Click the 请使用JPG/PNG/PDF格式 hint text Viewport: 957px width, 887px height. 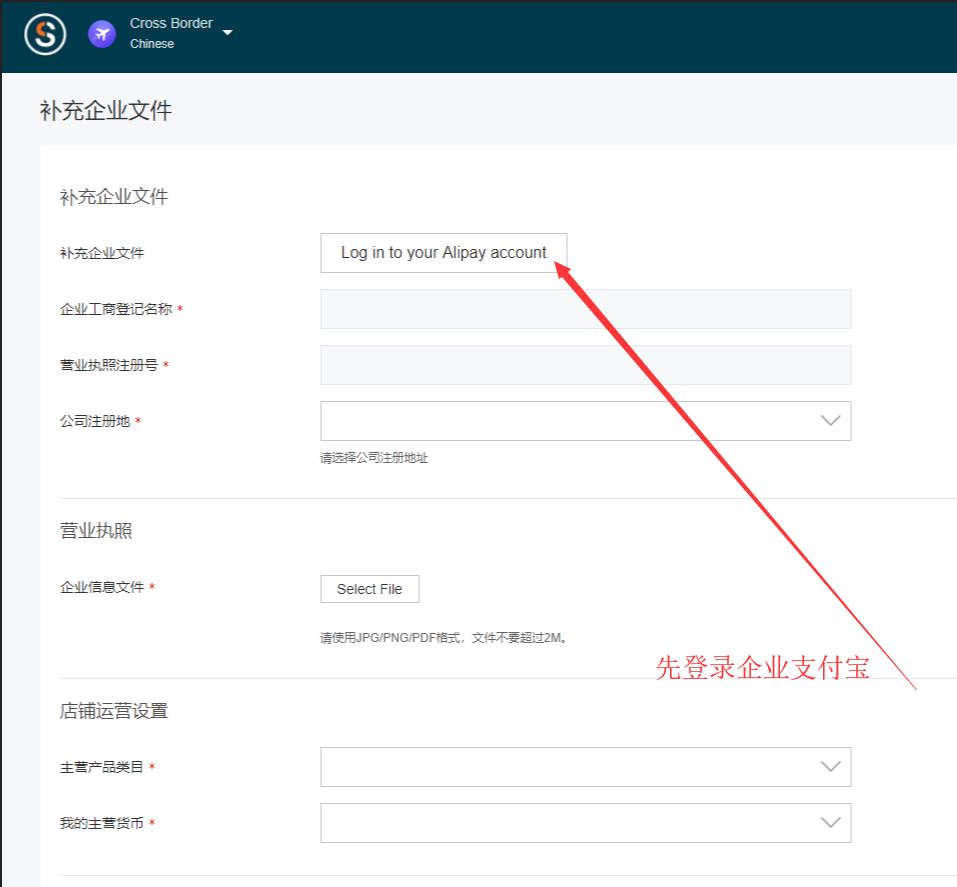pos(444,638)
